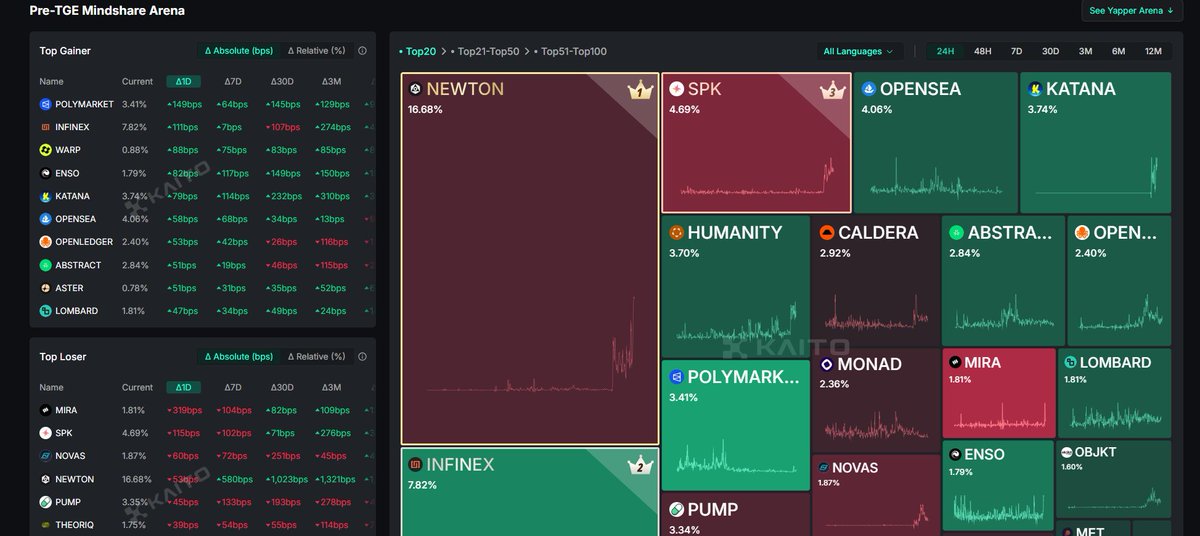Image resolution: width=1200 pixels, height=536 pixels.
Task: Sort Top Loser by Δ30D column
Action: 283,387
